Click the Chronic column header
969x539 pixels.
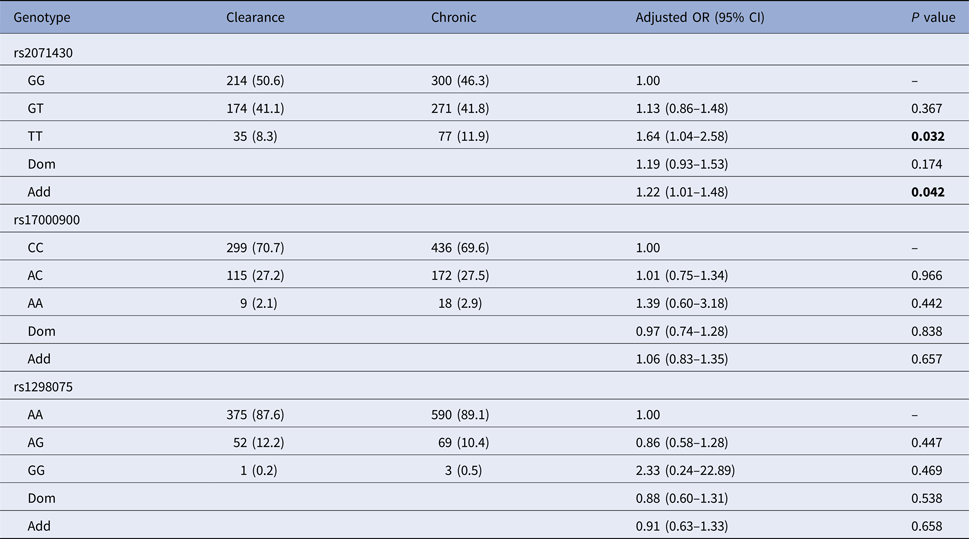coord(454,18)
